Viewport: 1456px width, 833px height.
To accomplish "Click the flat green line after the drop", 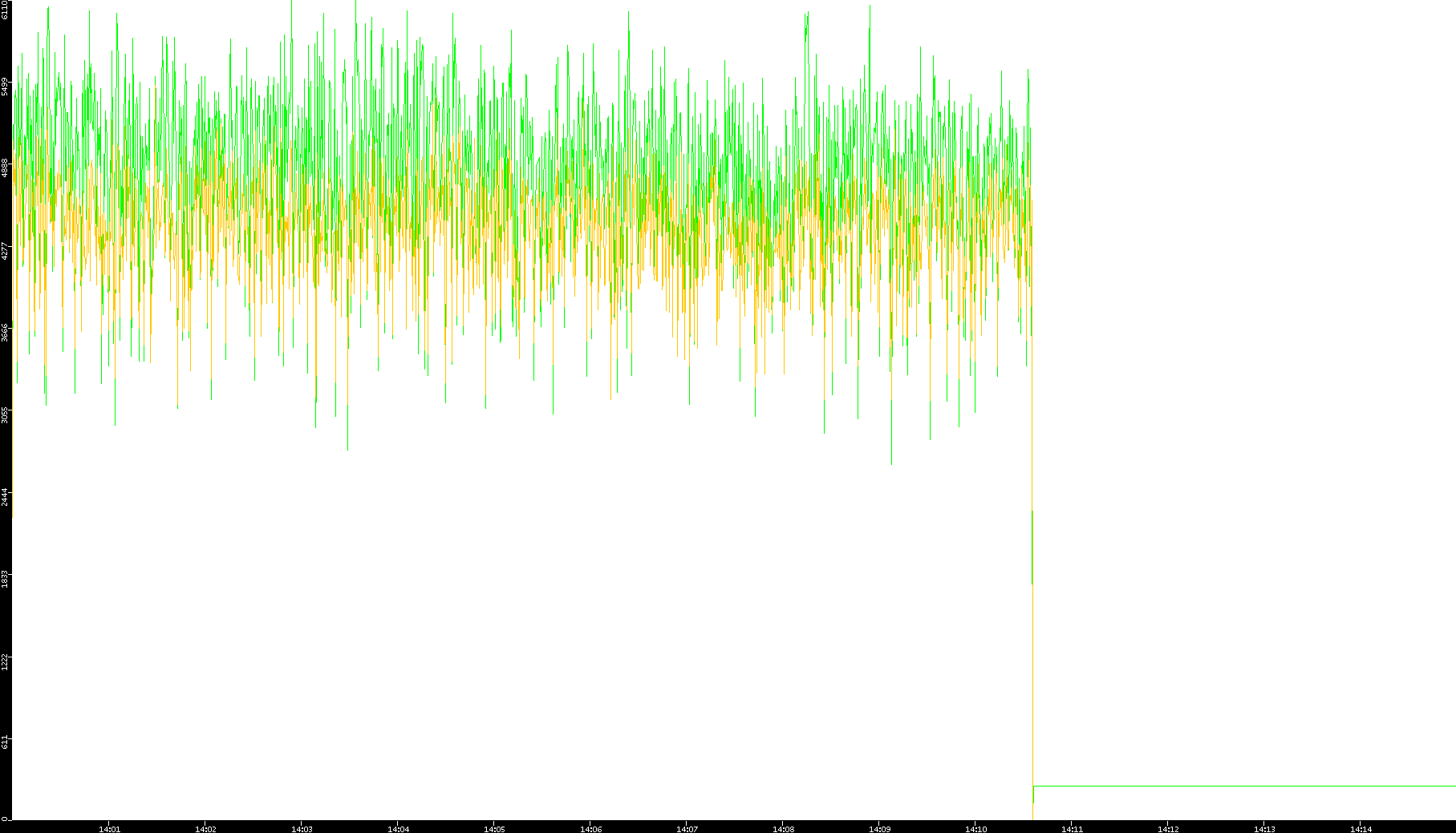I will pos(1243,786).
